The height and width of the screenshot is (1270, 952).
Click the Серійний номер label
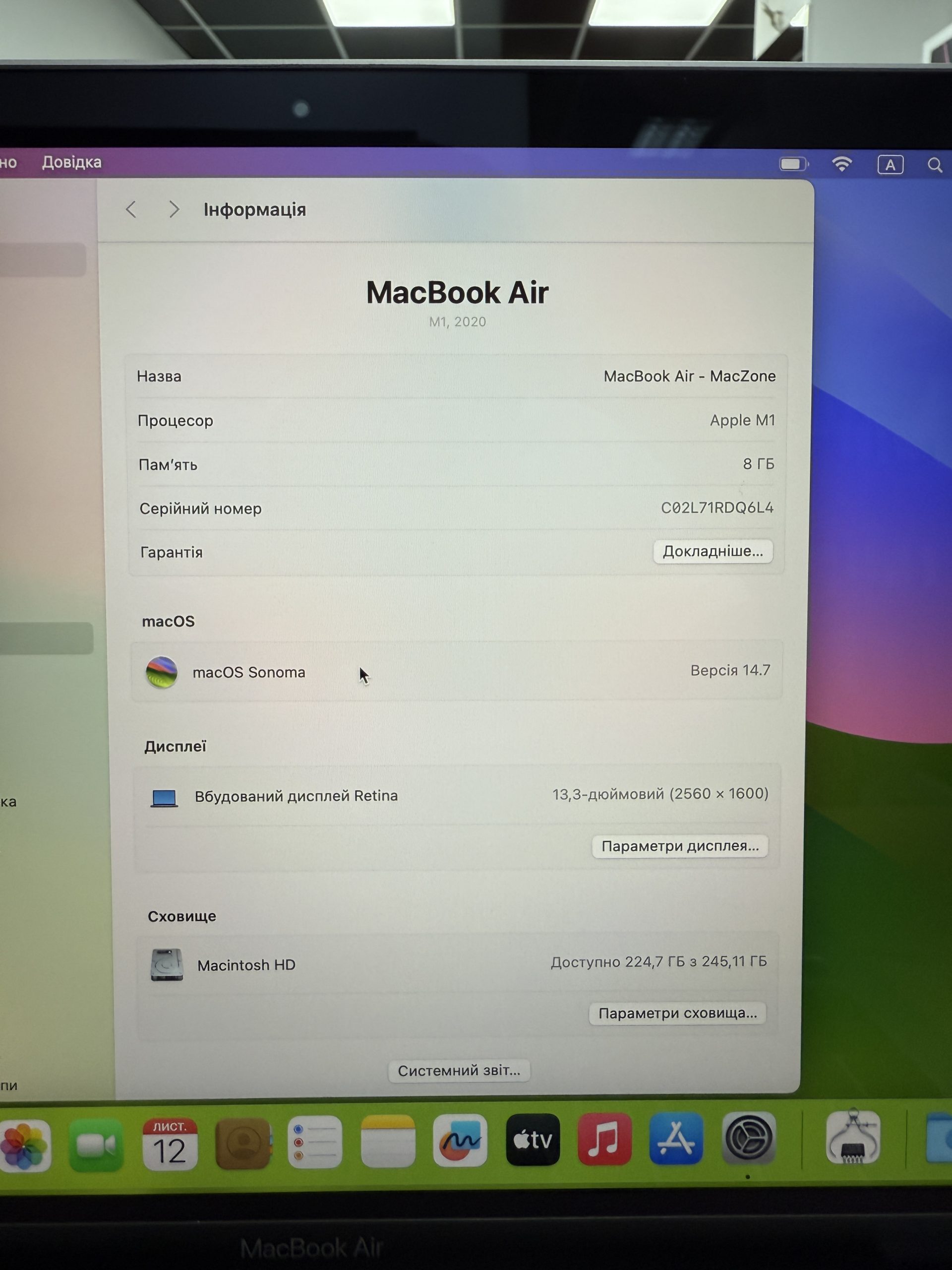[200, 508]
